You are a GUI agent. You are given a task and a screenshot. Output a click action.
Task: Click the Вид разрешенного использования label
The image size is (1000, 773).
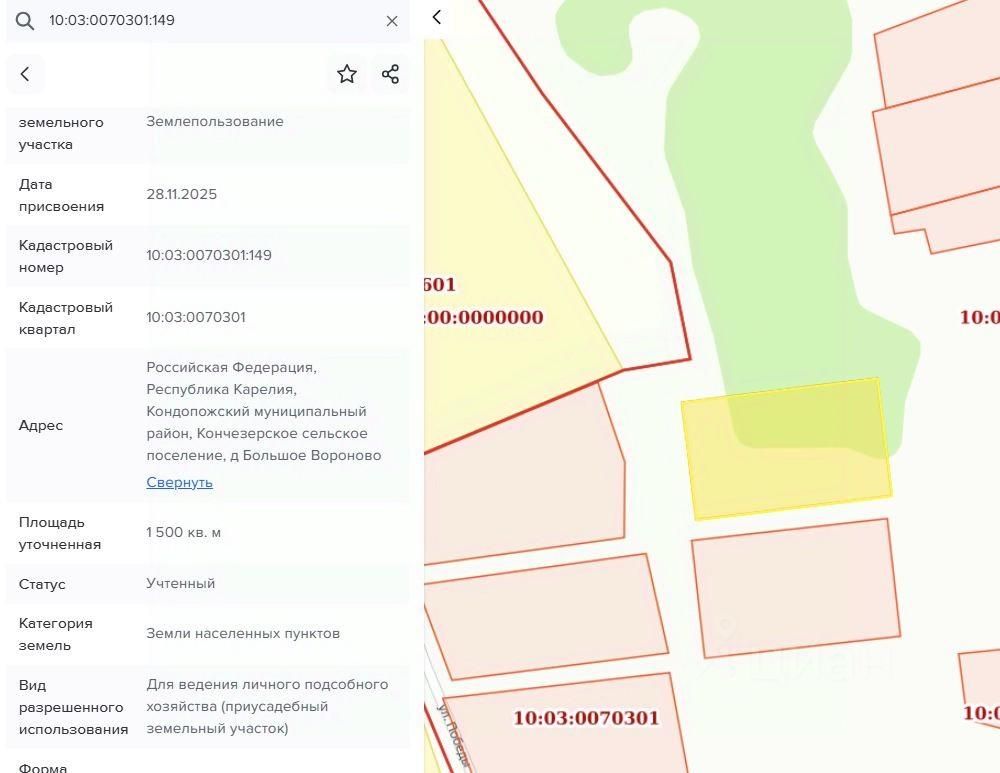click(x=73, y=707)
